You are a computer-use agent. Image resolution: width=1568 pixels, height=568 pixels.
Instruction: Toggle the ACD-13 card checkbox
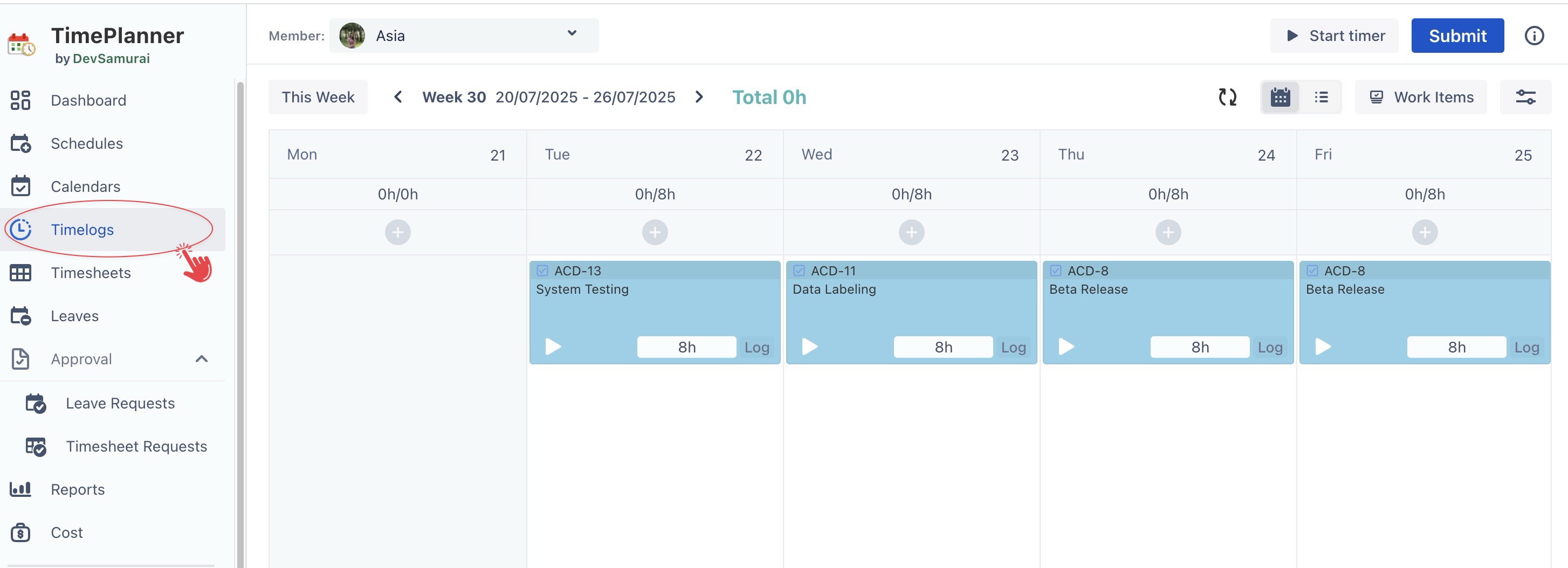coord(542,271)
